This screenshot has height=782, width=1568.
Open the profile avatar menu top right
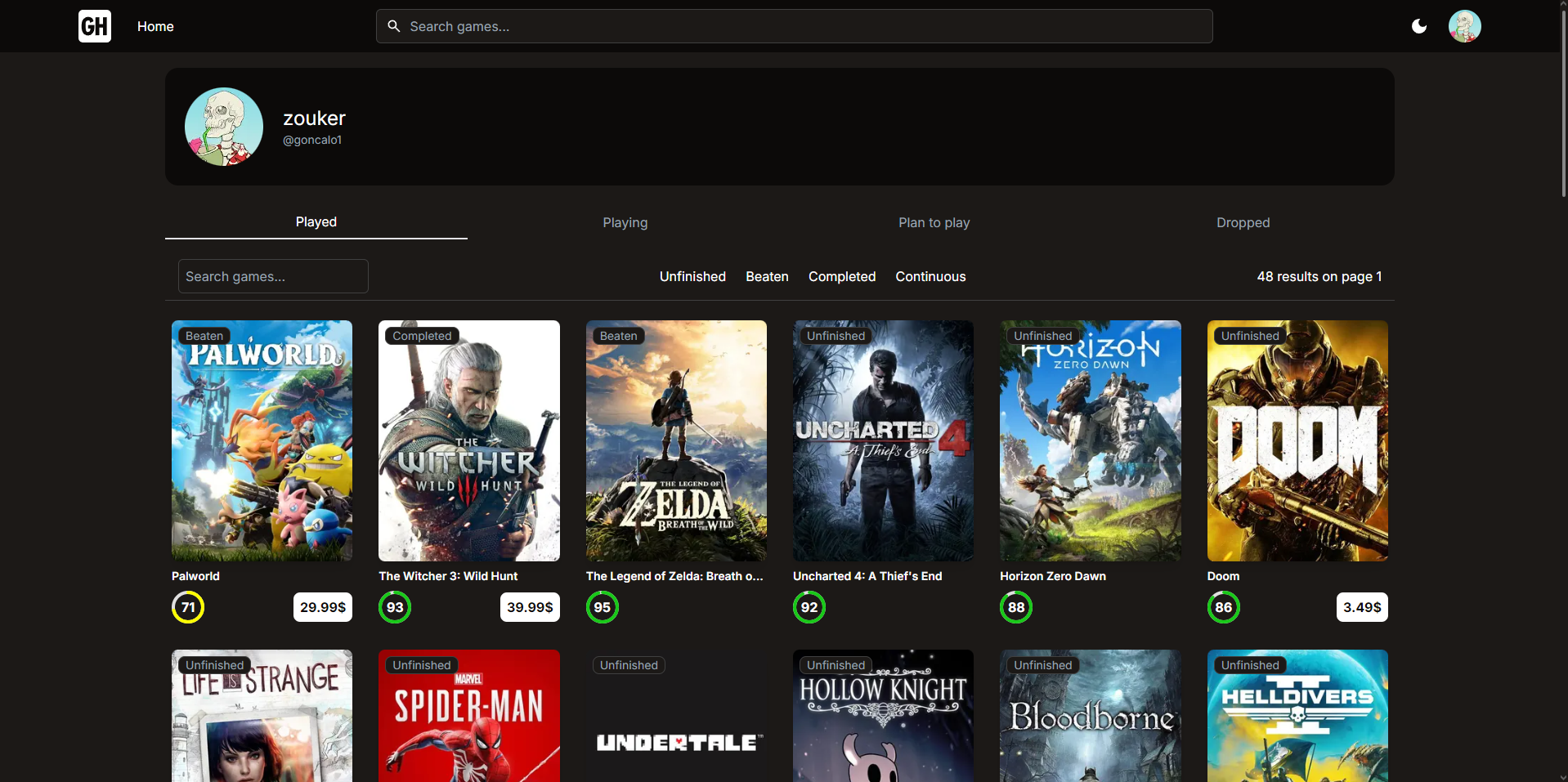coord(1464,25)
